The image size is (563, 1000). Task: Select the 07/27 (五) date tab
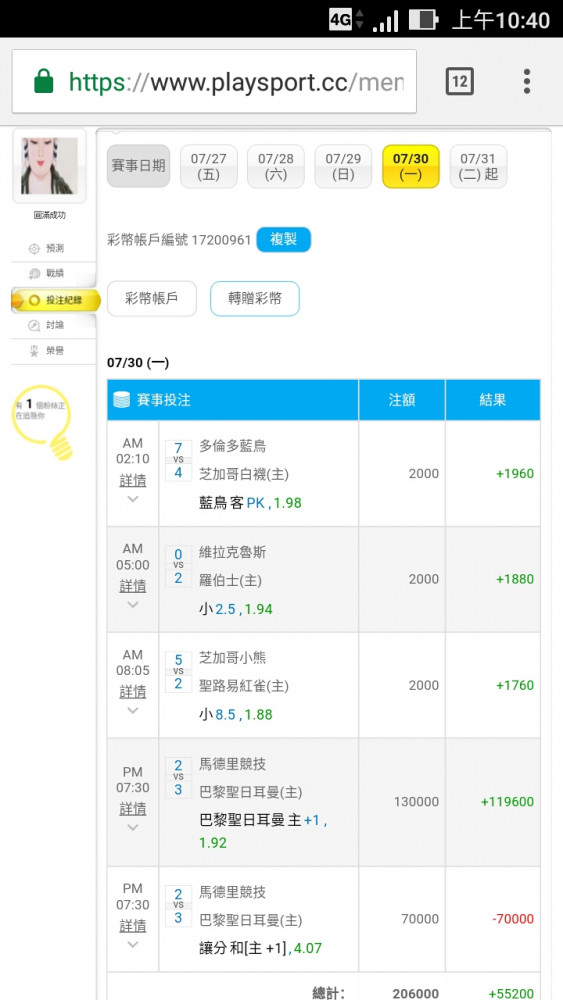click(x=208, y=166)
